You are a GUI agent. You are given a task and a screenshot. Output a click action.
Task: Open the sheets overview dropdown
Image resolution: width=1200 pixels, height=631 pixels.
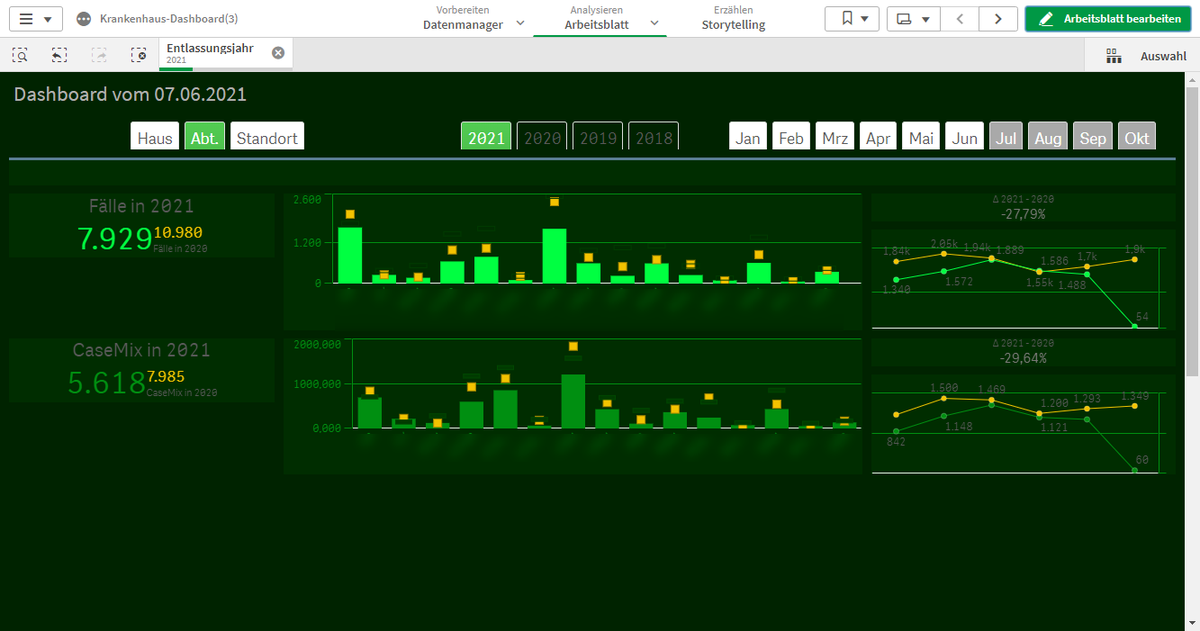click(x=914, y=19)
